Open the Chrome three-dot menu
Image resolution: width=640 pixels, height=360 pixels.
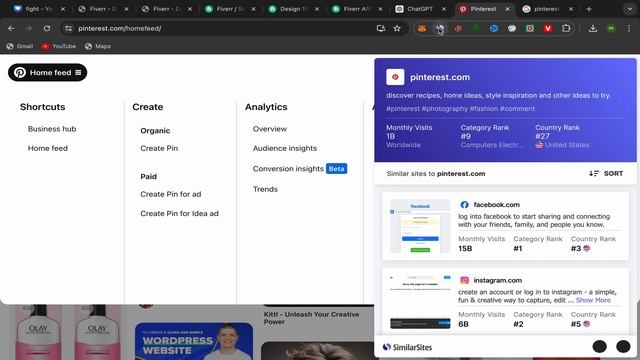[629, 28]
